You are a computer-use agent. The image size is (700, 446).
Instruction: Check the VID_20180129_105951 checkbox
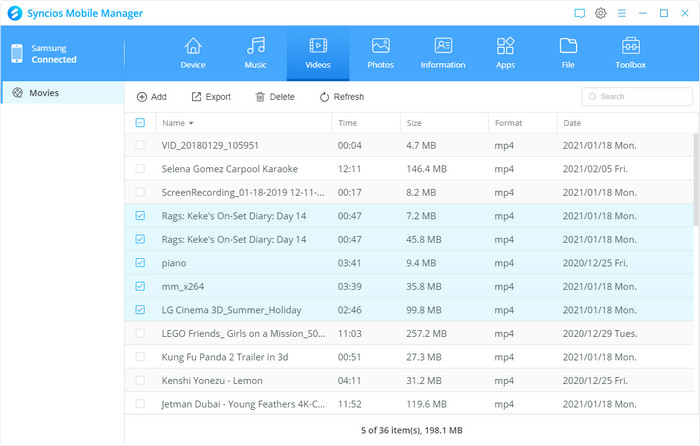pyautogui.click(x=140, y=145)
